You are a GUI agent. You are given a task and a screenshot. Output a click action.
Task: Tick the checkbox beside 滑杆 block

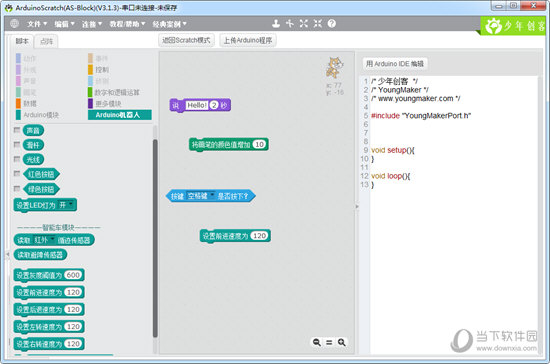[16, 144]
